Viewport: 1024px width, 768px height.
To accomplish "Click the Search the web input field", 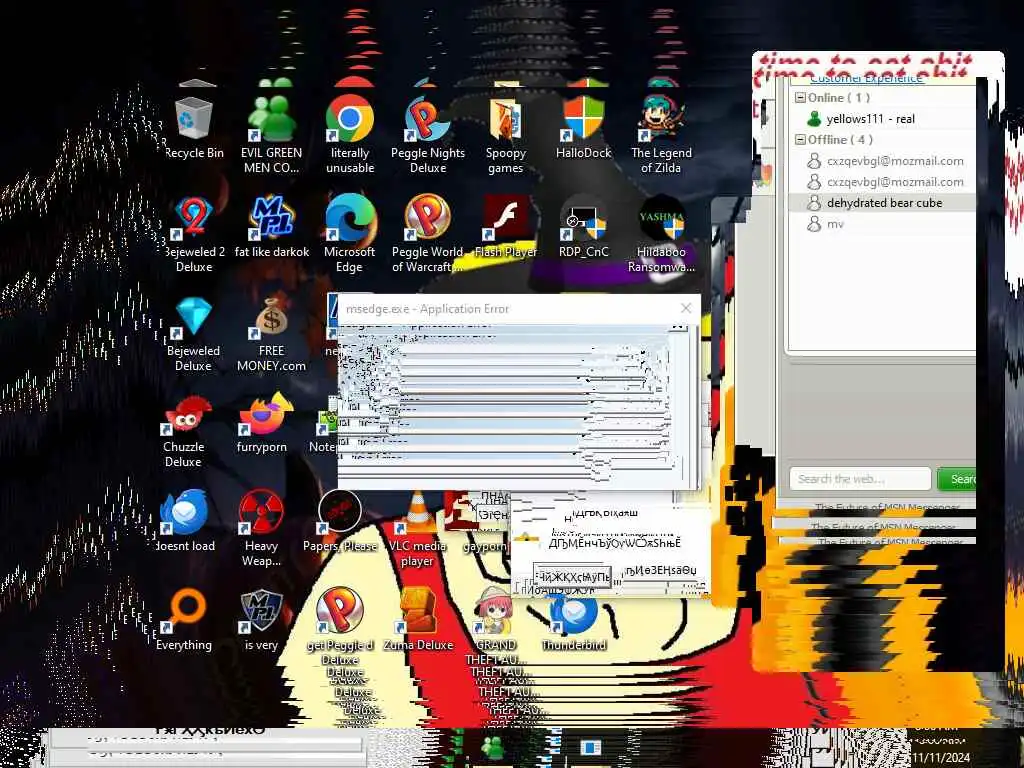I will [859, 479].
